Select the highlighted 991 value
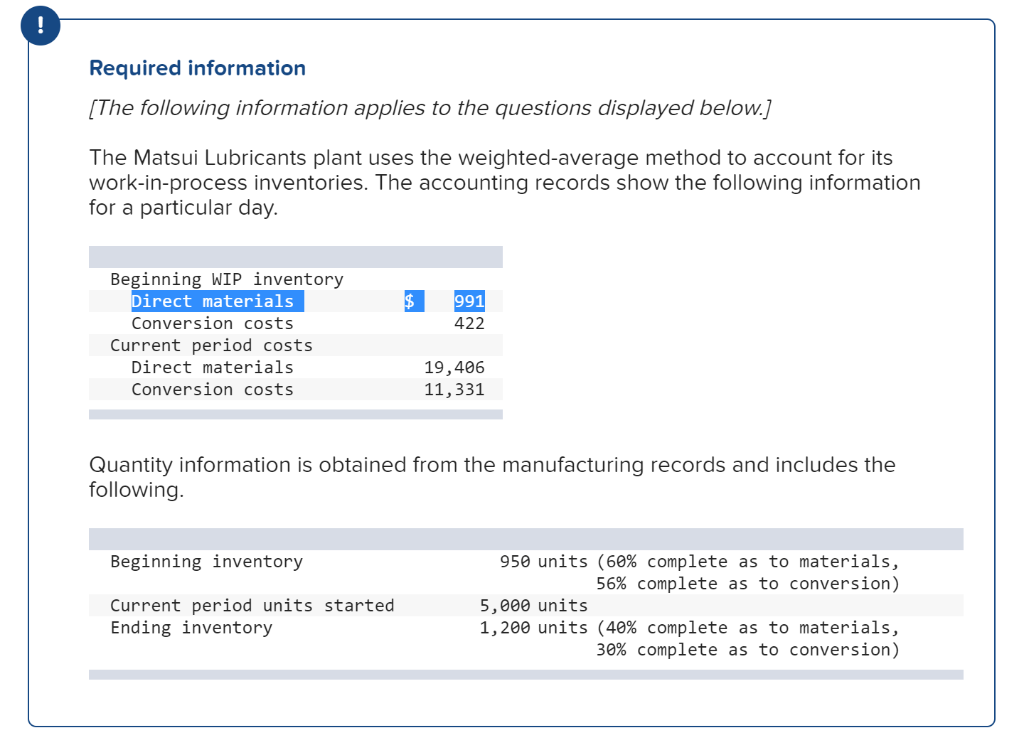 coord(470,301)
